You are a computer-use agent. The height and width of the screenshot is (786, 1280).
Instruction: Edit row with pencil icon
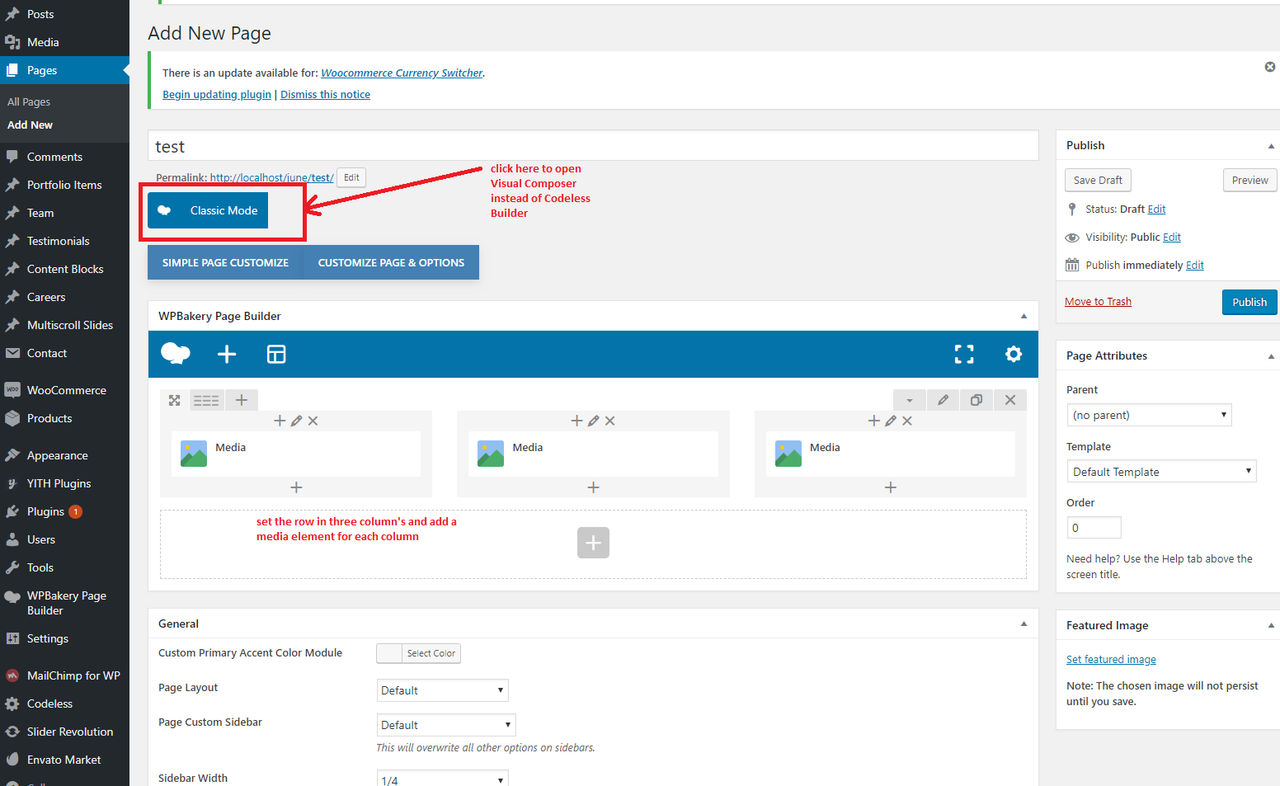(943, 400)
